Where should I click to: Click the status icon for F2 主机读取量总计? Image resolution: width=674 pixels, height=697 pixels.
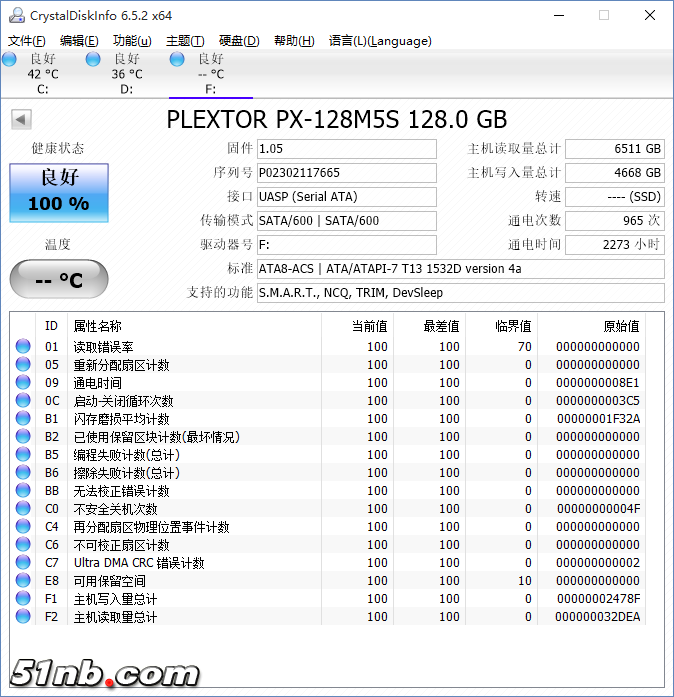[x=23, y=616]
